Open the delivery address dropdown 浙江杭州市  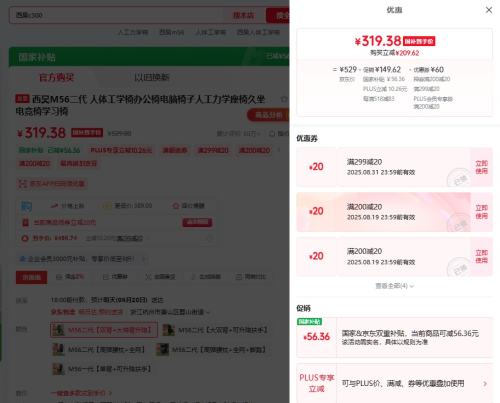(x=170, y=312)
